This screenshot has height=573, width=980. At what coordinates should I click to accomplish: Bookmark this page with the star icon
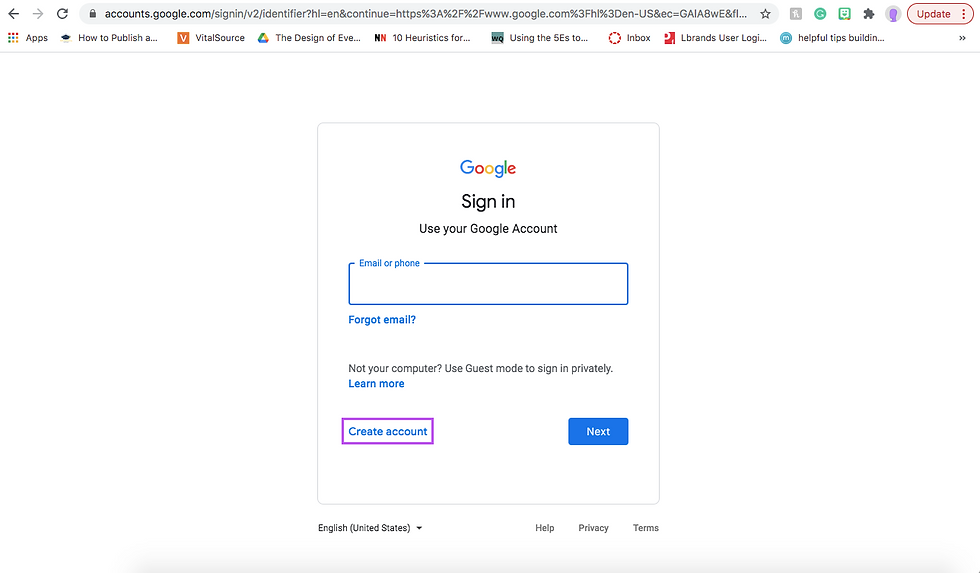(765, 14)
